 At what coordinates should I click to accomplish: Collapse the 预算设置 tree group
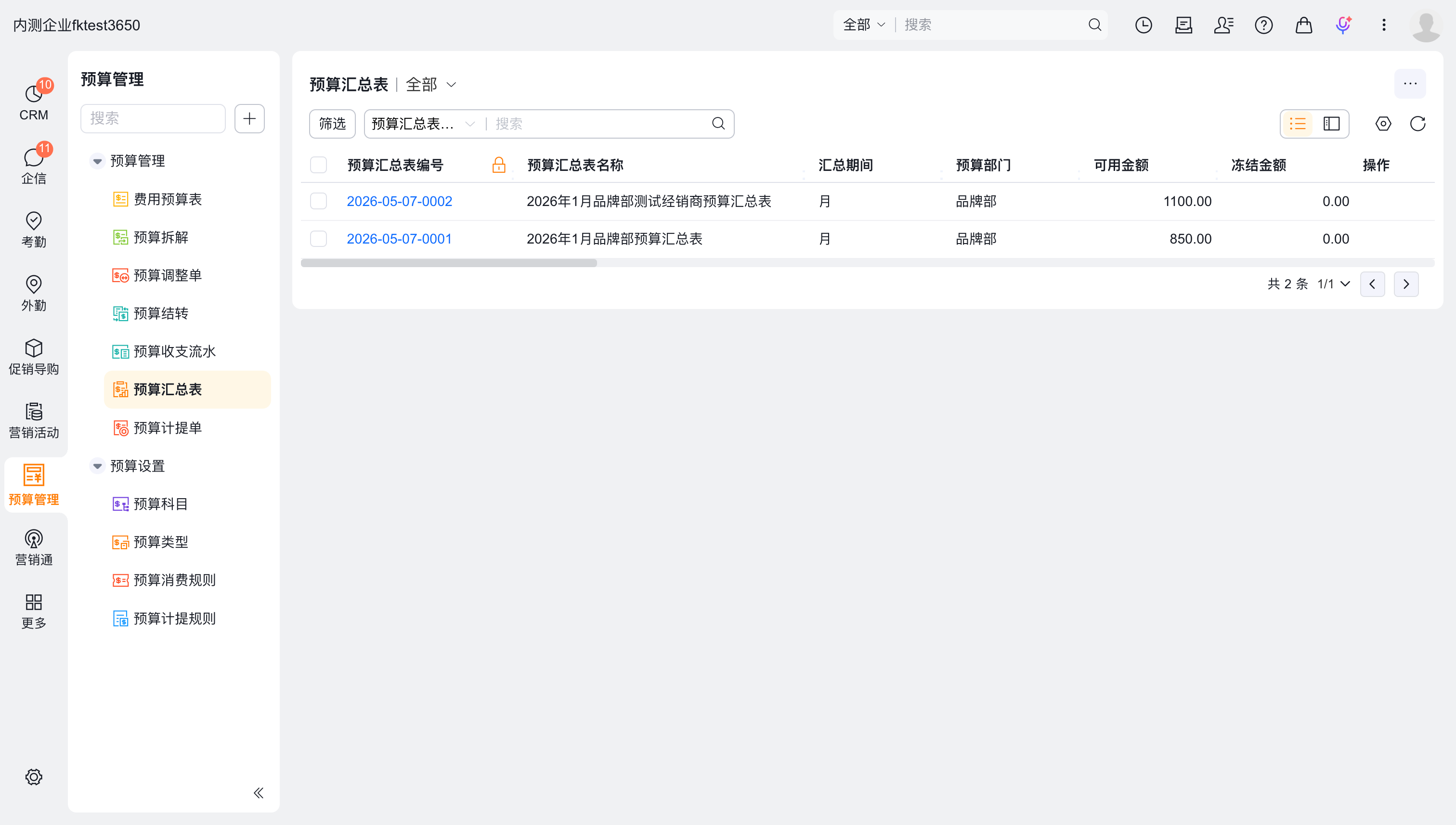tap(97, 466)
